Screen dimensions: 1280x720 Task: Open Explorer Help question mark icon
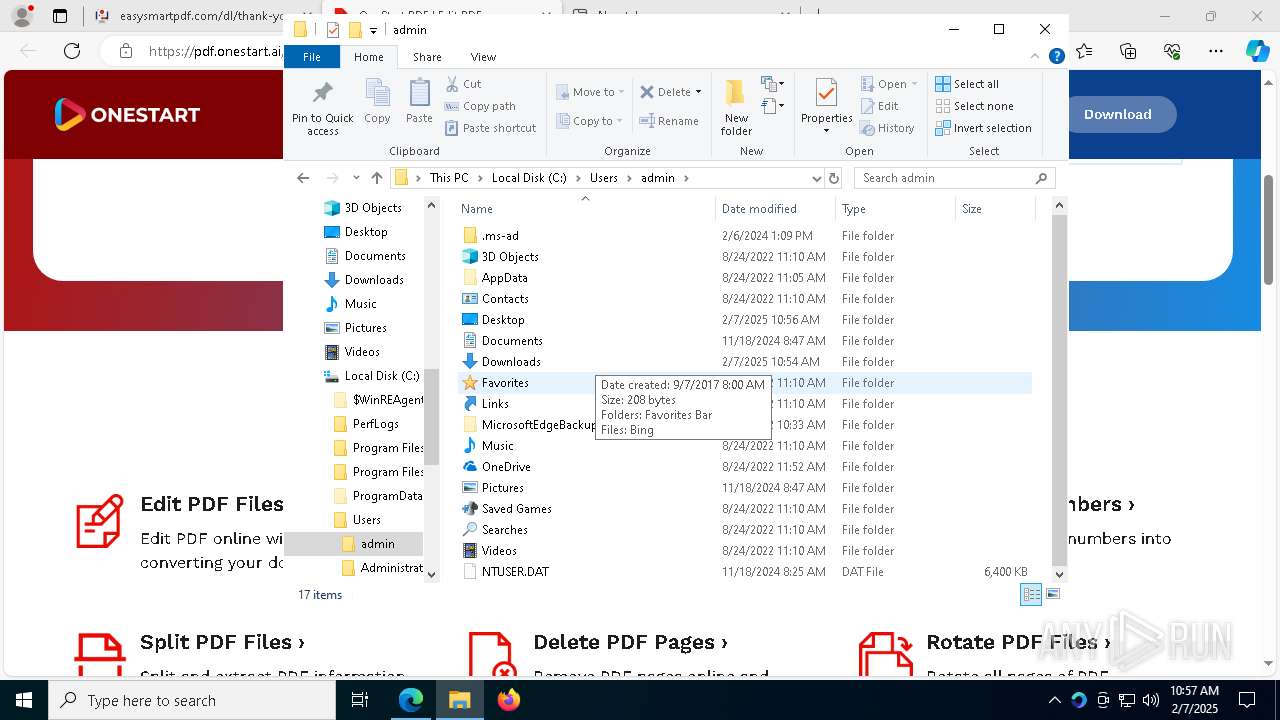pos(1056,57)
